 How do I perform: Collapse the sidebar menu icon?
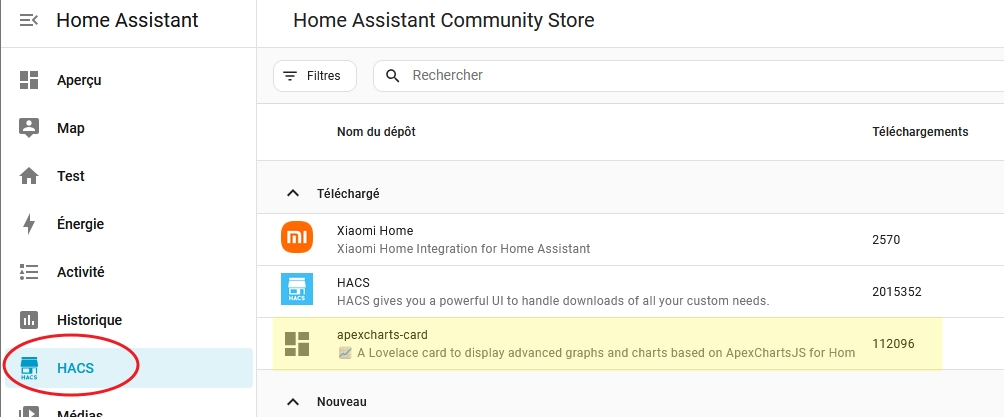(x=28, y=20)
